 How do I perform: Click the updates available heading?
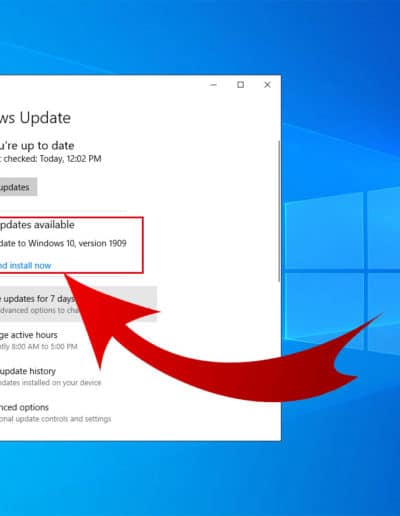click(37, 225)
